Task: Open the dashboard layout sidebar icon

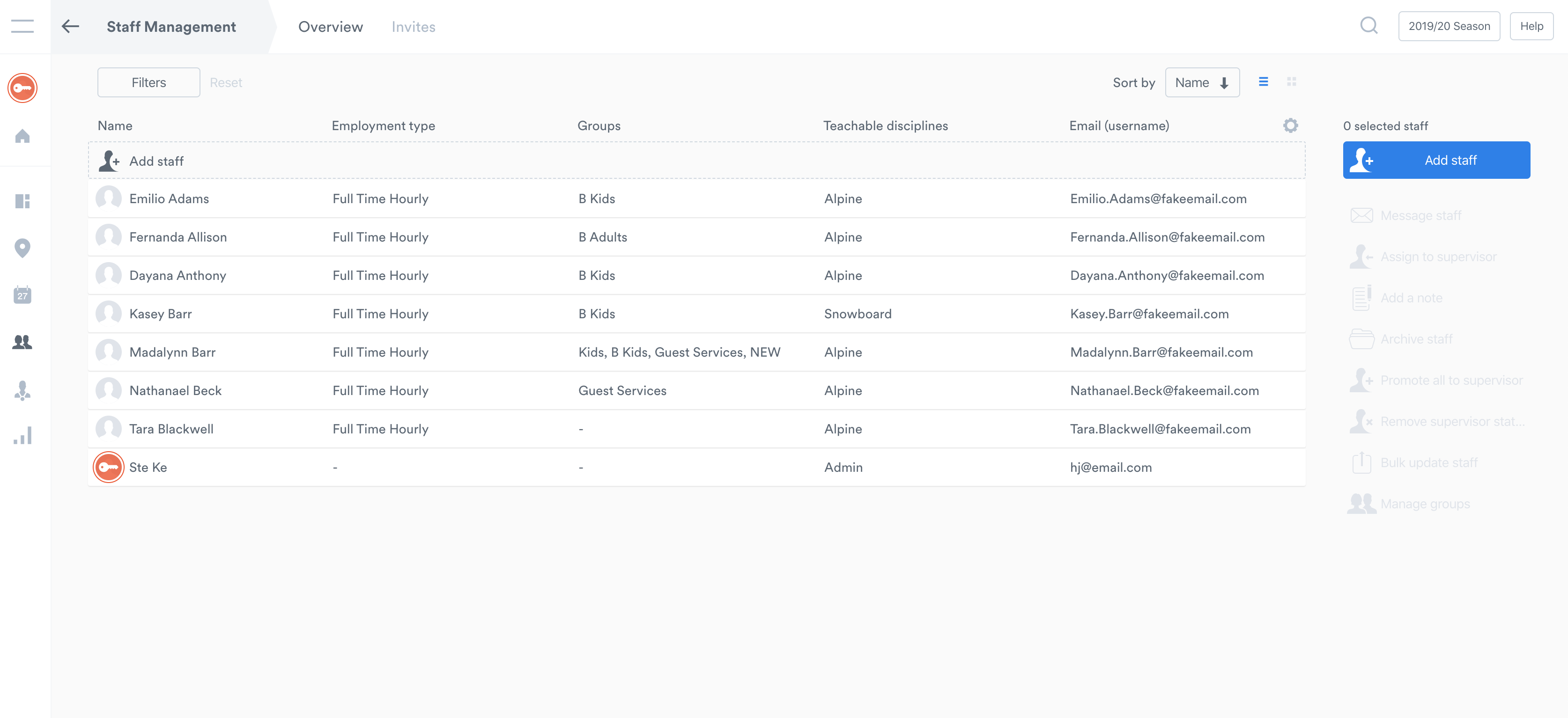Action: (22, 201)
